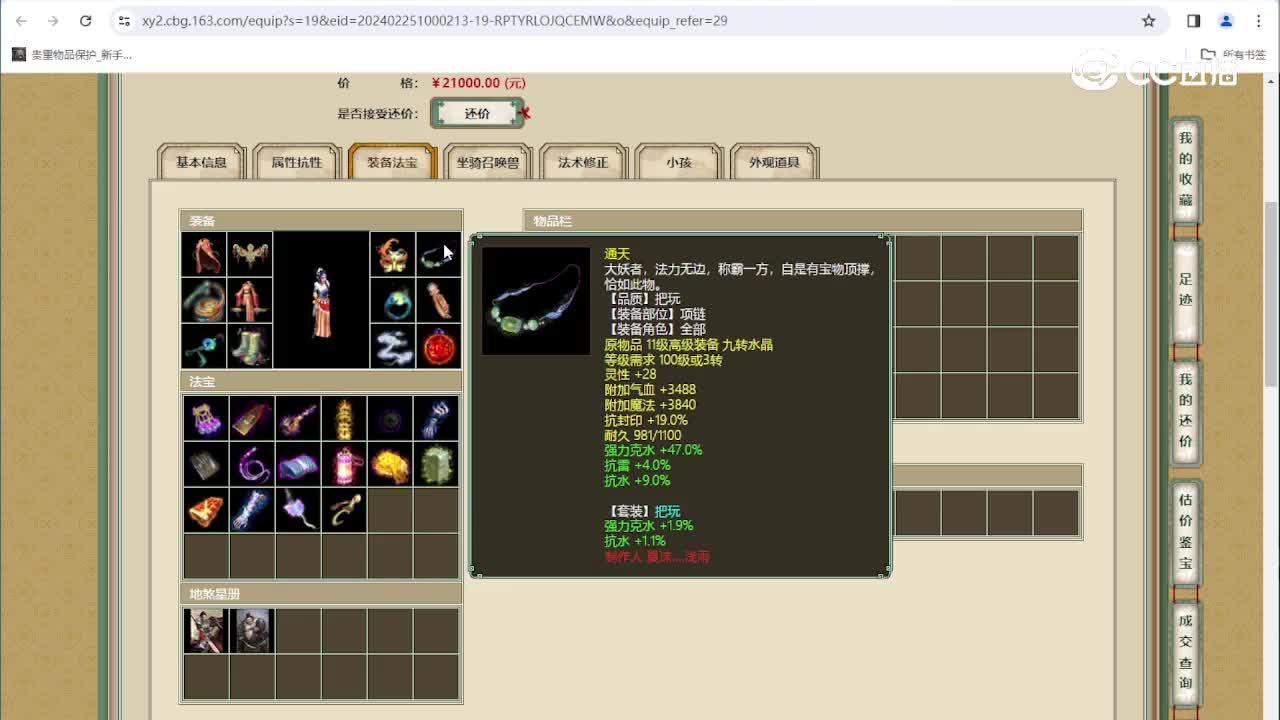Select the orange mask equipment icon
Viewport: 1280px width, 720px height.
pos(392,255)
